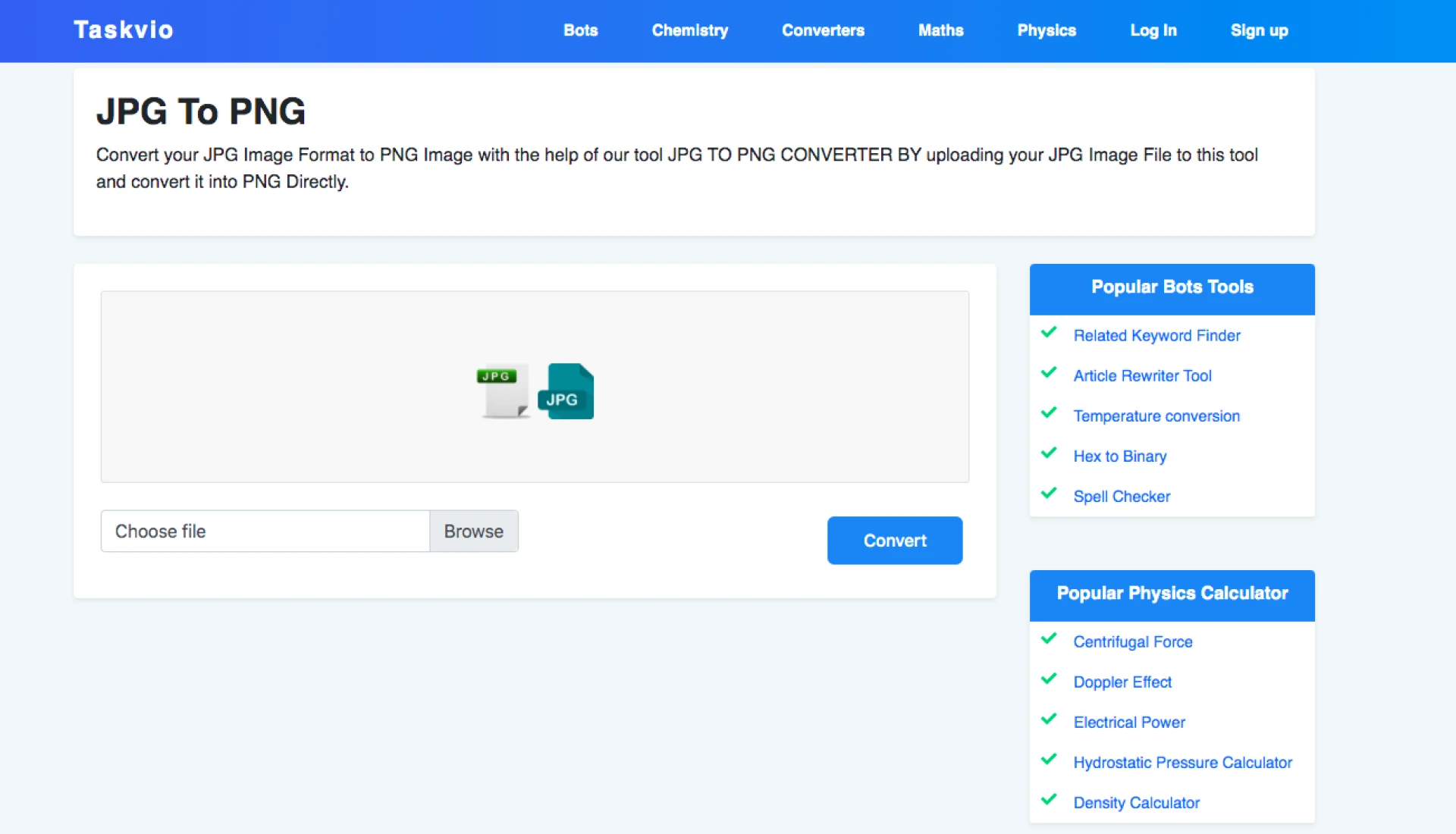Click checkmark icon beside Related Keyword Finder

(1049, 333)
